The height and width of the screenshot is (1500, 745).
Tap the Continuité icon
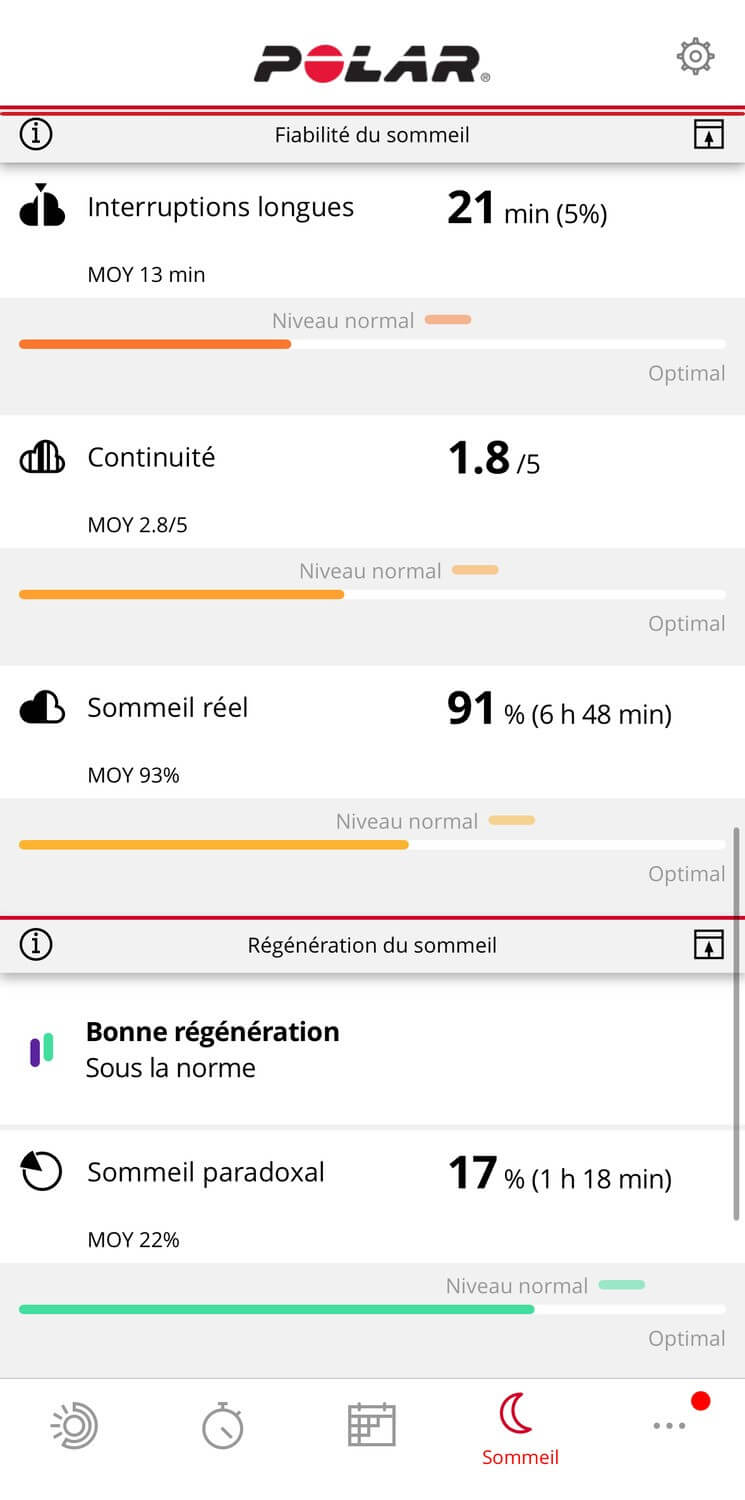pos(42,458)
